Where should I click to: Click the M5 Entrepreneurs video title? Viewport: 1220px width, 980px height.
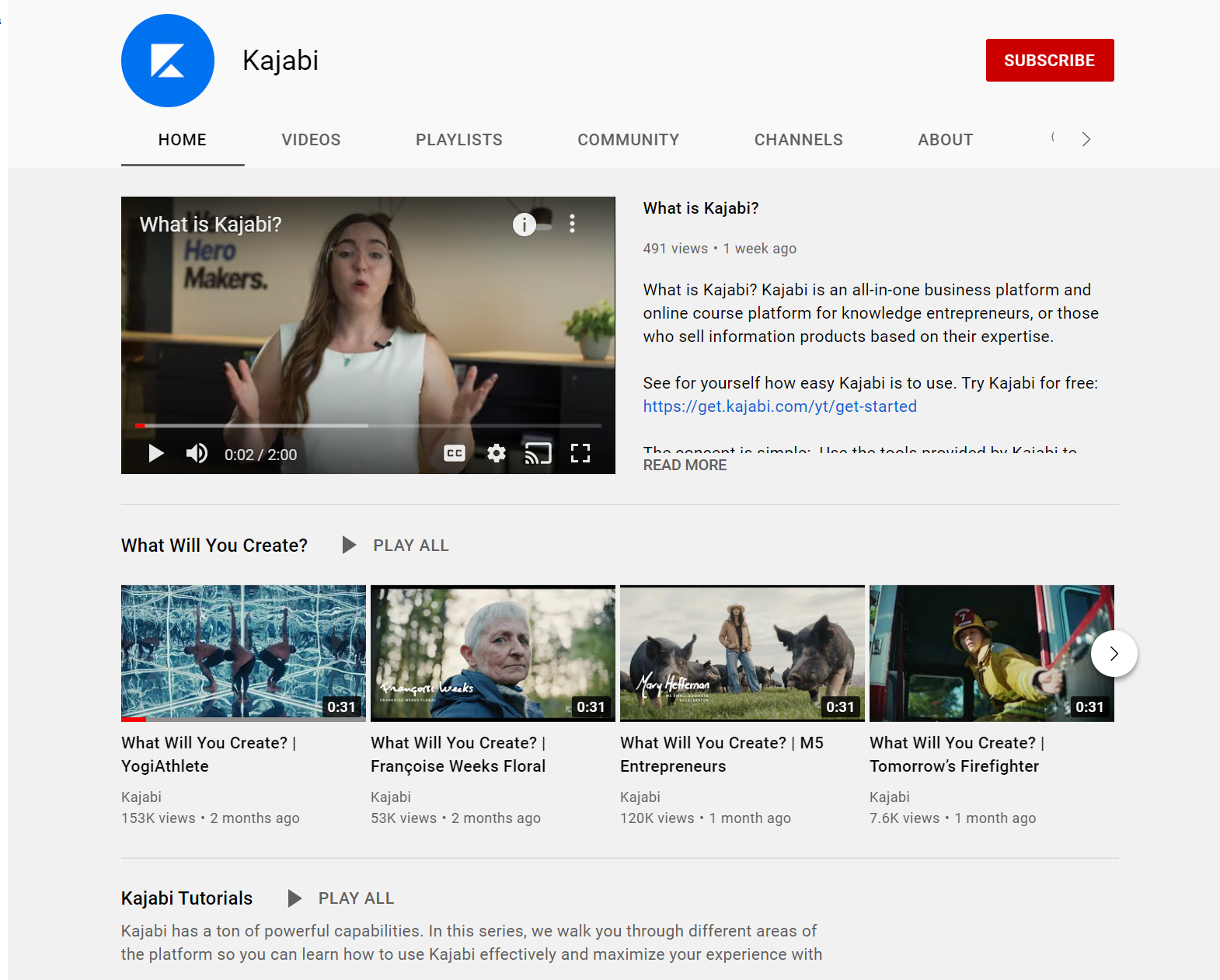(722, 755)
